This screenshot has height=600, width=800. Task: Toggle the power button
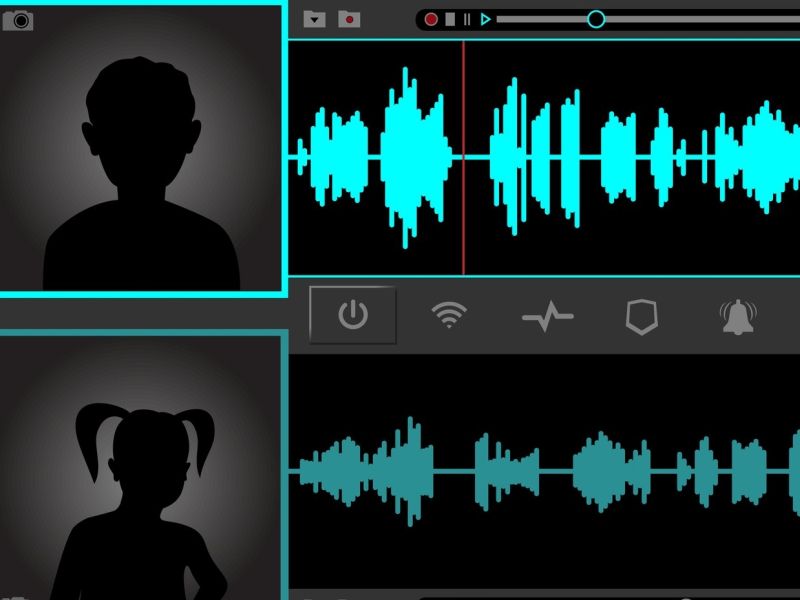click(352, 316)
